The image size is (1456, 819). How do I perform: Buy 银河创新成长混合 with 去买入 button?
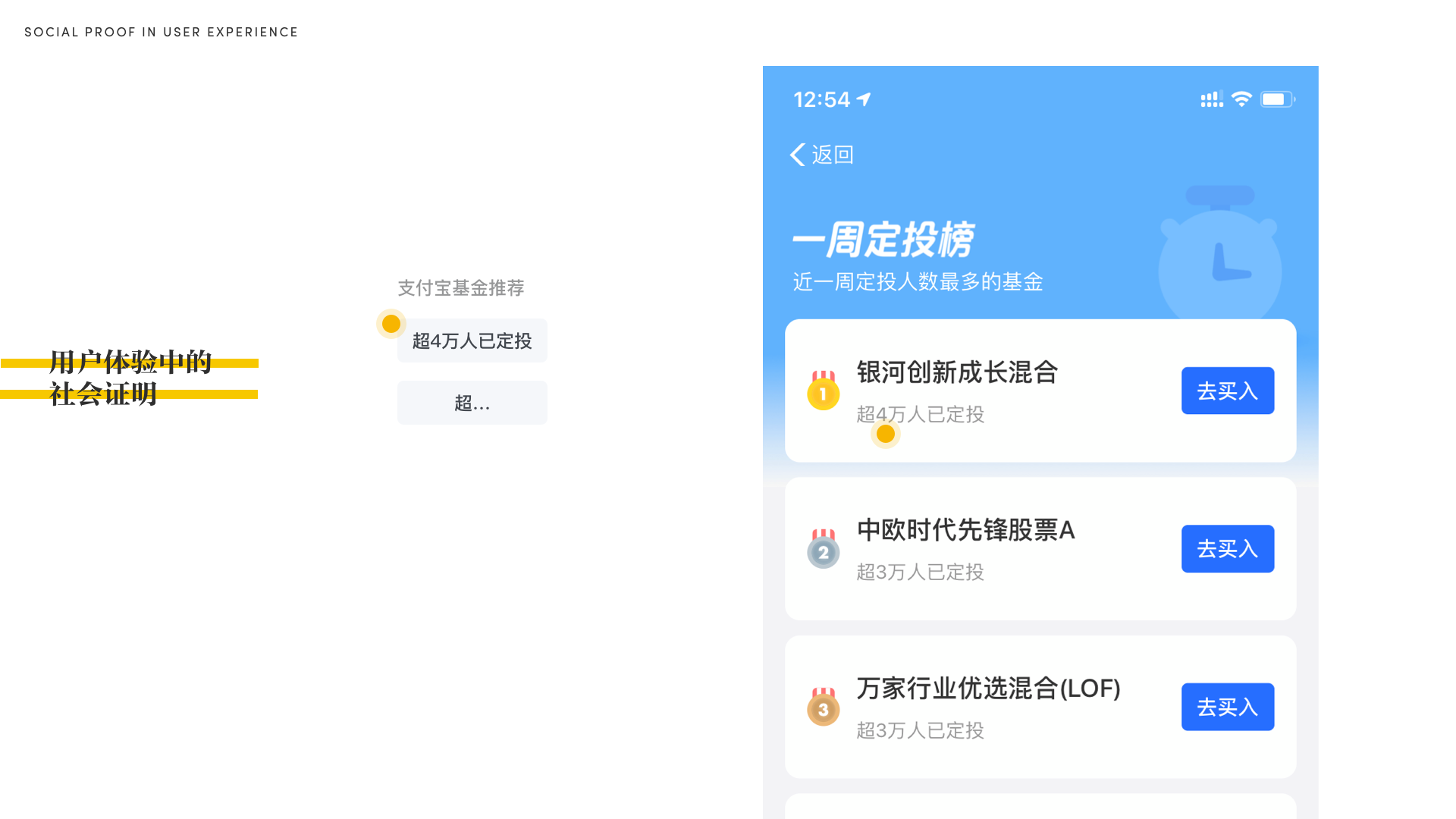tap(1228, 391)
